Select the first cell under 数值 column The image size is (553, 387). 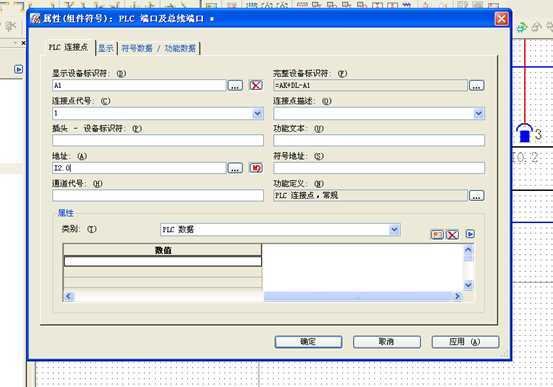163,261
